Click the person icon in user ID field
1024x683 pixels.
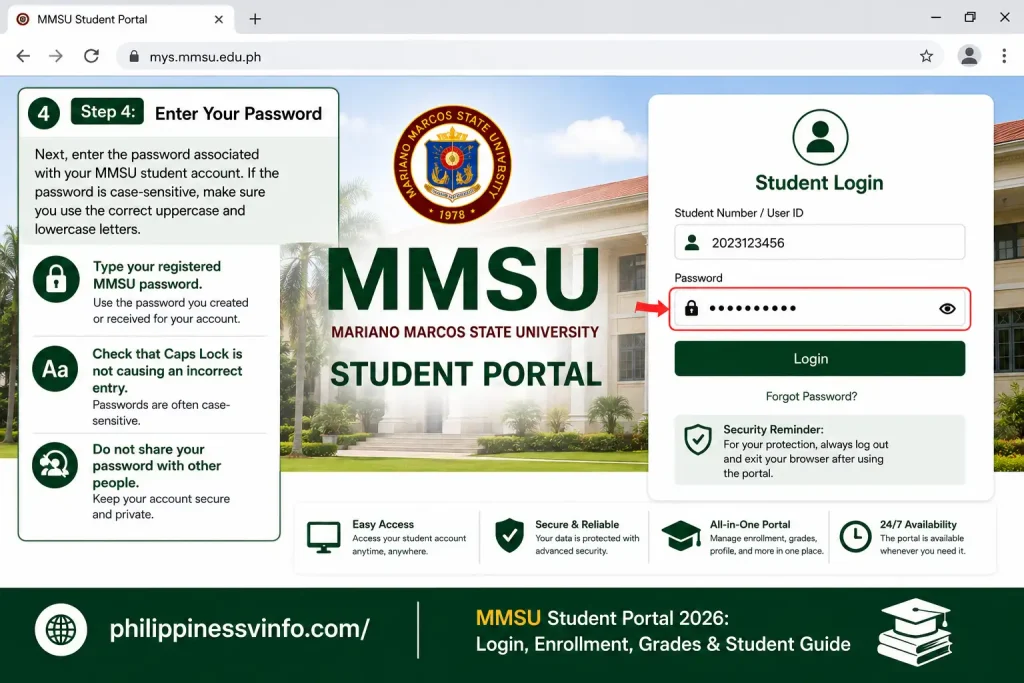click(692, 242)
